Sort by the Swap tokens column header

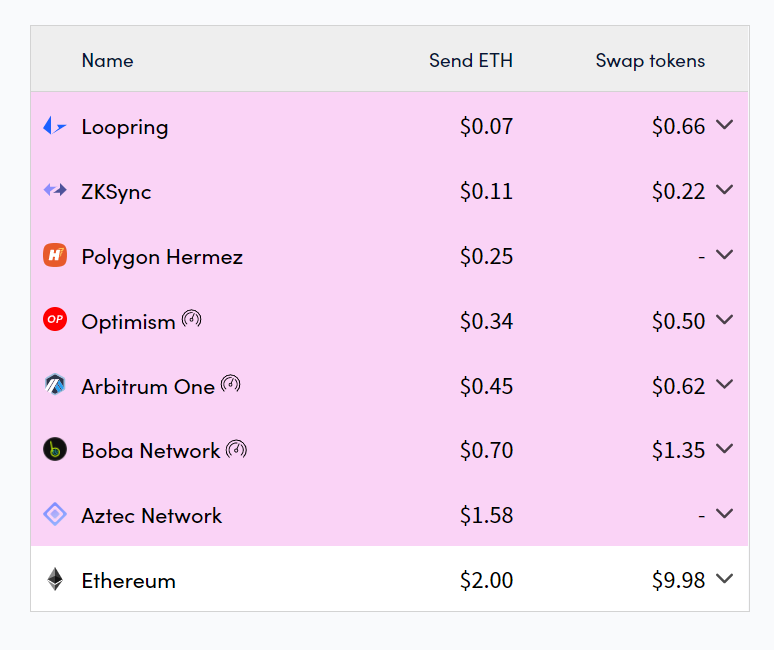pyautogui.click(x=650, y=61)
